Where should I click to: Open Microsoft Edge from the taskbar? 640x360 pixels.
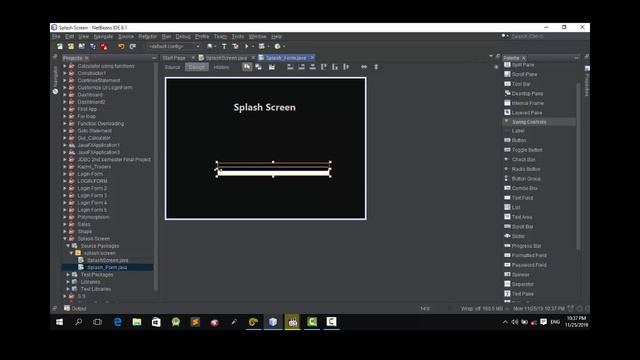pyautogui.click(x=118, y=322)
